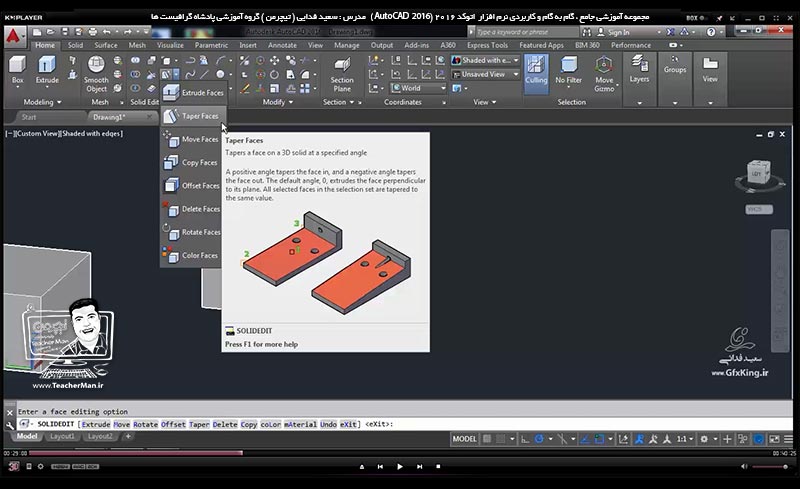The image size is (800, 489).
Task: Toggle object snap tracking in status bar
Action: 585,439
